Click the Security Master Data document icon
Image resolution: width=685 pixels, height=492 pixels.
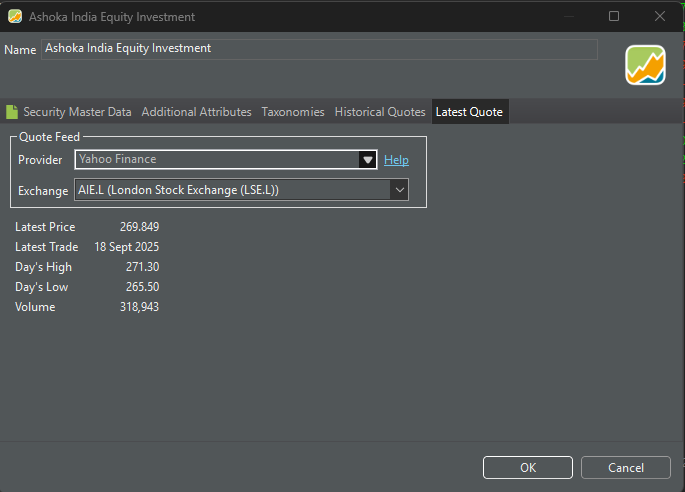[12, 112]
